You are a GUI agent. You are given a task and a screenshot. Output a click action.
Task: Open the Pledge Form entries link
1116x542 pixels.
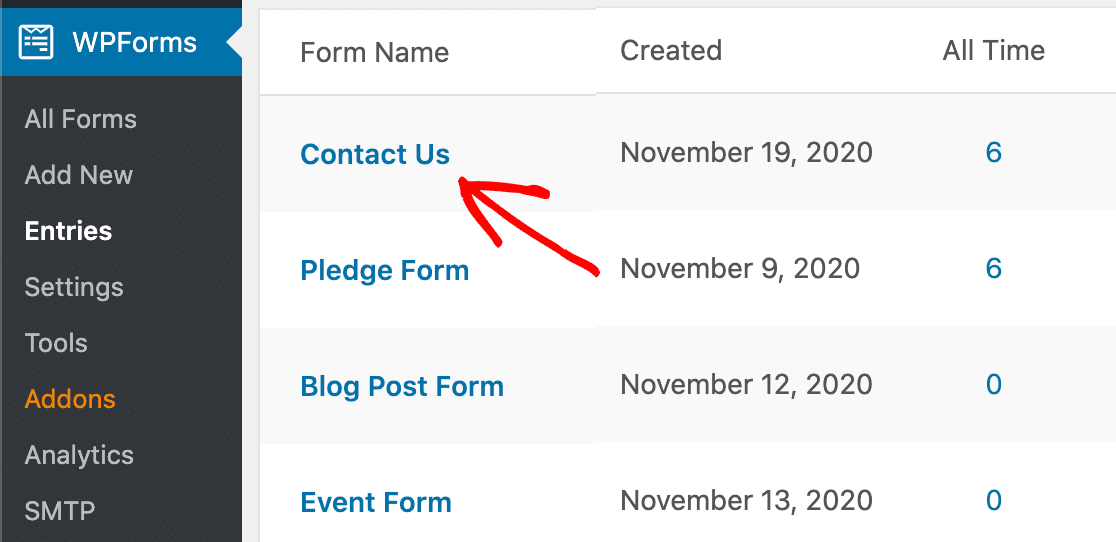pyautogui.click(x=384, y=270)
